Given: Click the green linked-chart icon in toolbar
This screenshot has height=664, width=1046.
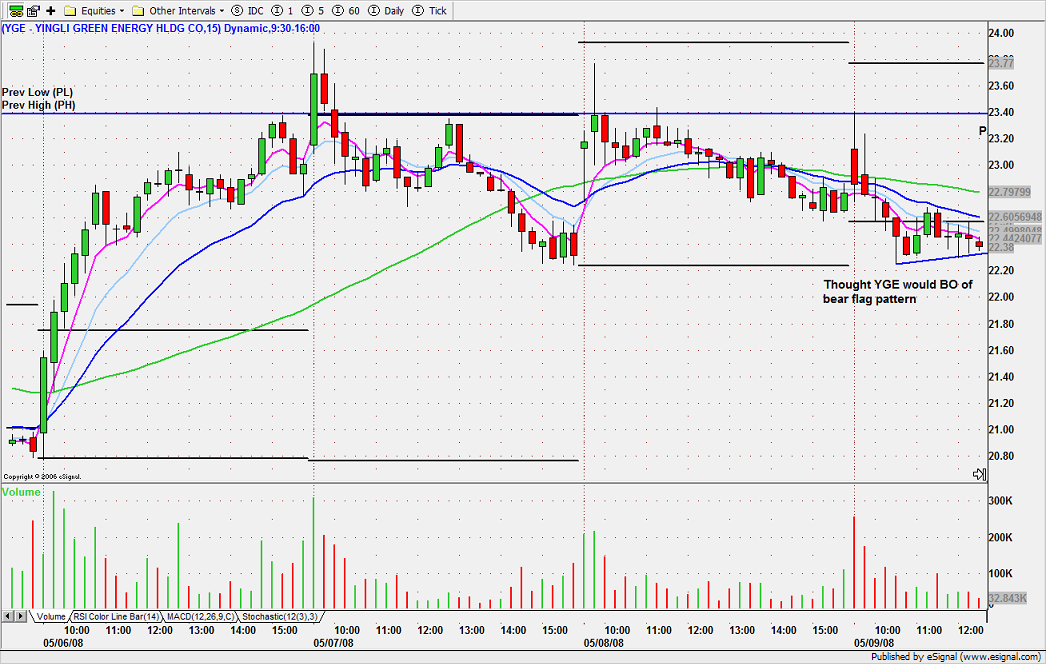Looking at the screenshot, I should [15, 11].
